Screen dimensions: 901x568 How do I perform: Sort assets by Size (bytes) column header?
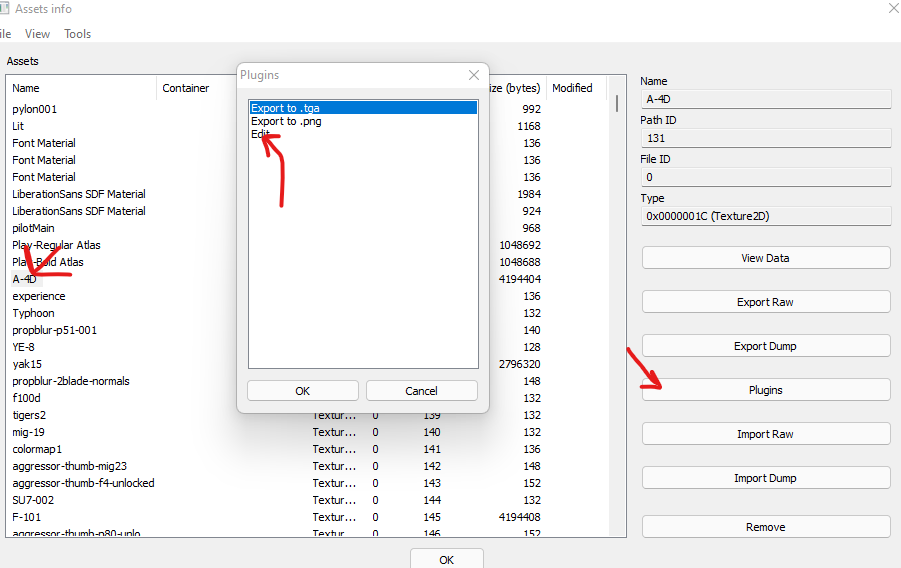[x=515, y=88]
